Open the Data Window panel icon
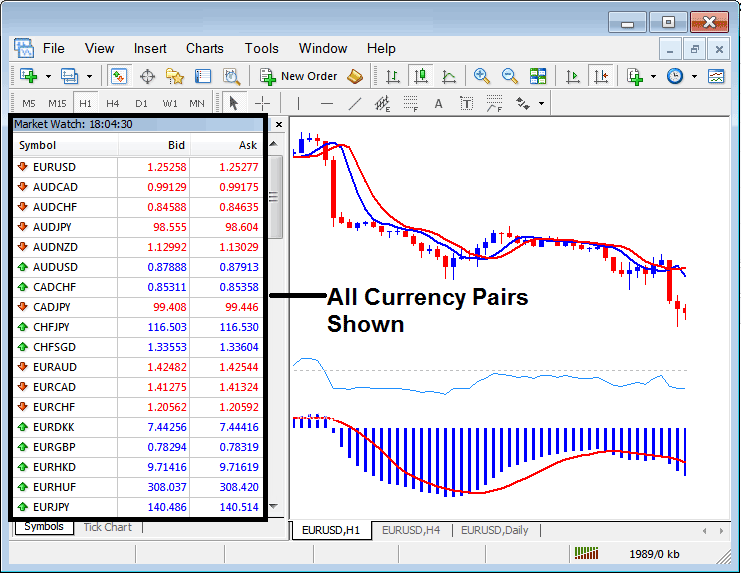Viewport: 741px width, 573px height. coord(147,76)
